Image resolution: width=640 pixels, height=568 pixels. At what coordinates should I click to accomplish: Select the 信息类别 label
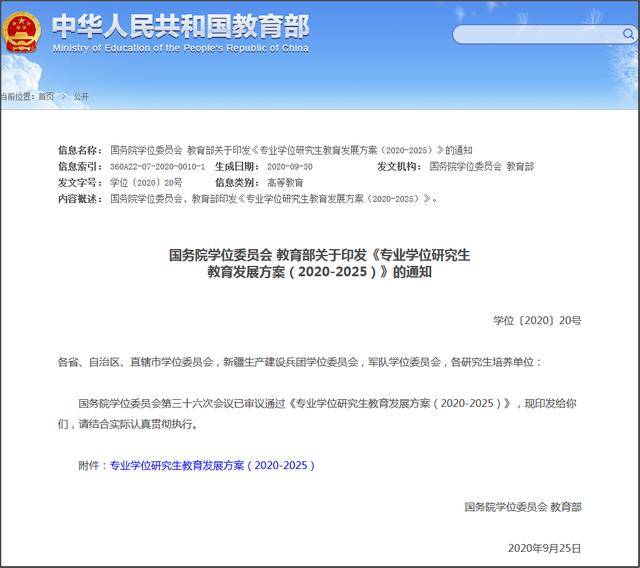click(x=237, y=182)
